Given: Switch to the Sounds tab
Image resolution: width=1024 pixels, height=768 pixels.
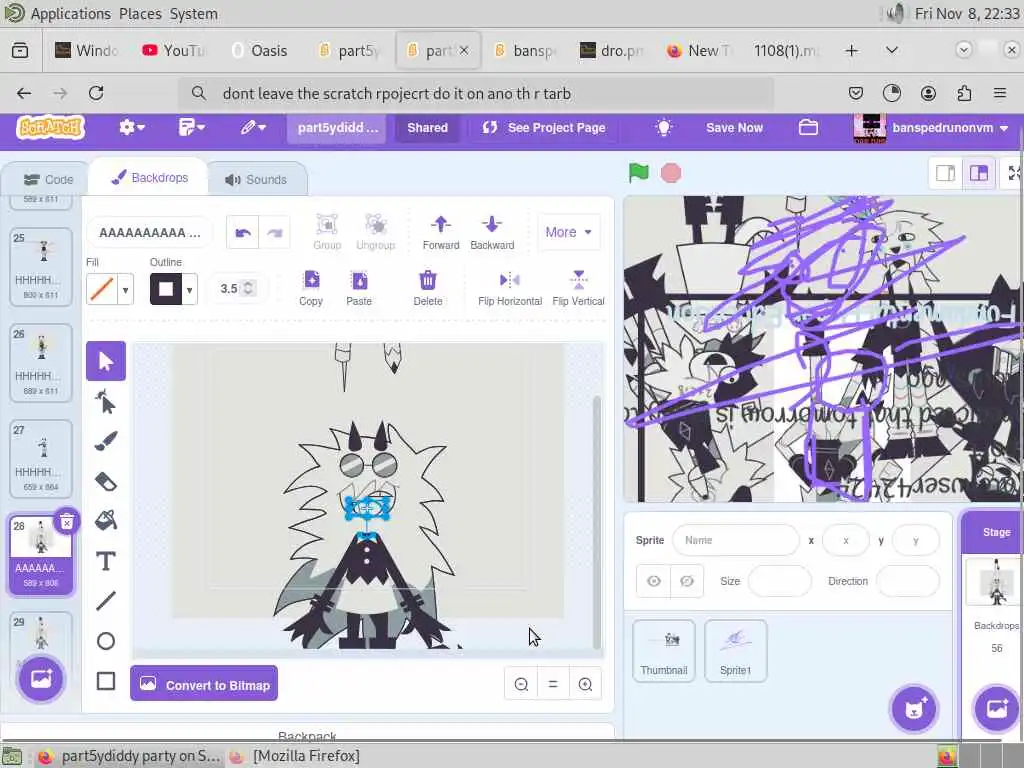Looking at the screenshot, I should click(257, 180).
